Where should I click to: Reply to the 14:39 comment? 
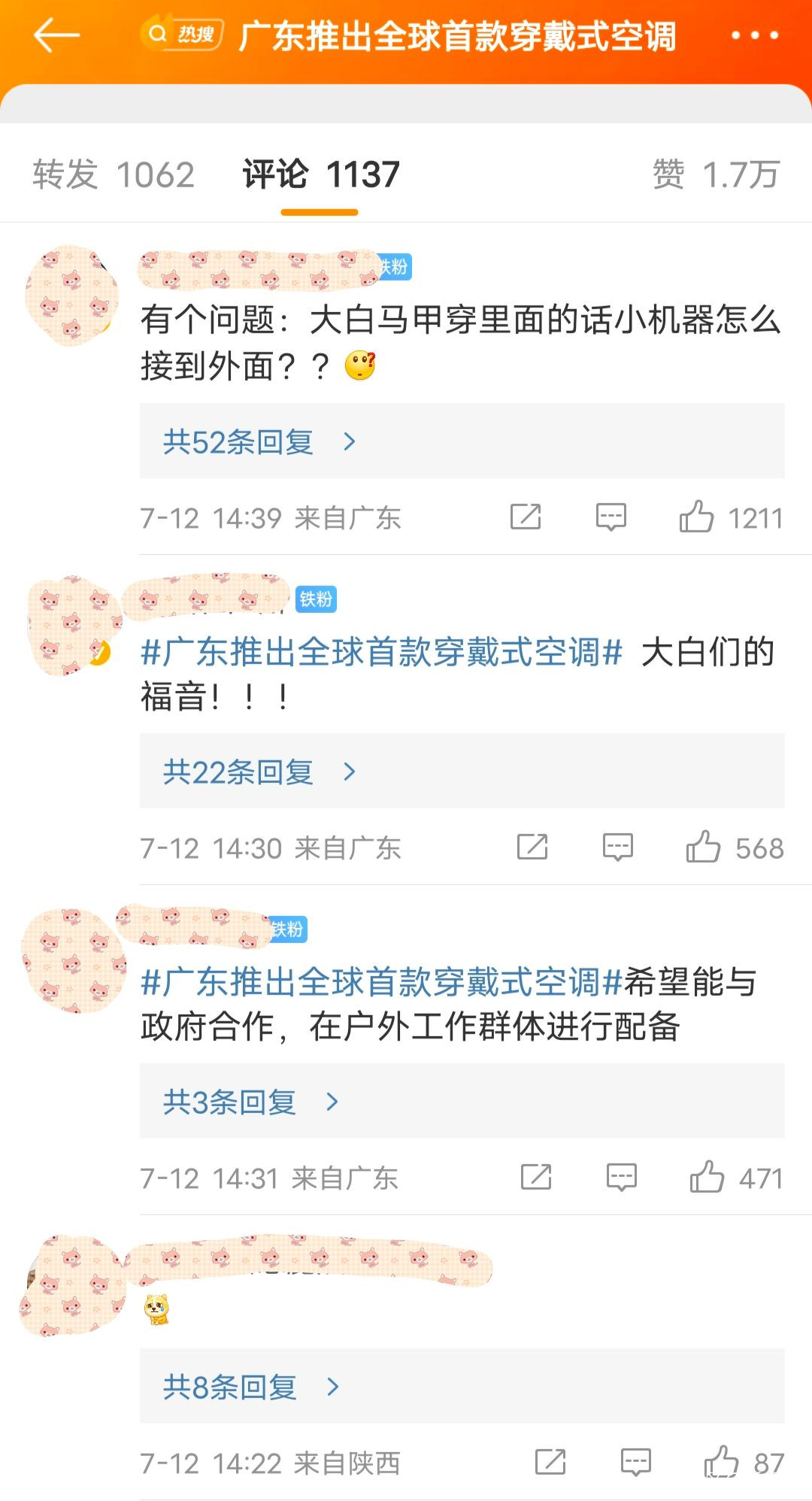(611, 517)
